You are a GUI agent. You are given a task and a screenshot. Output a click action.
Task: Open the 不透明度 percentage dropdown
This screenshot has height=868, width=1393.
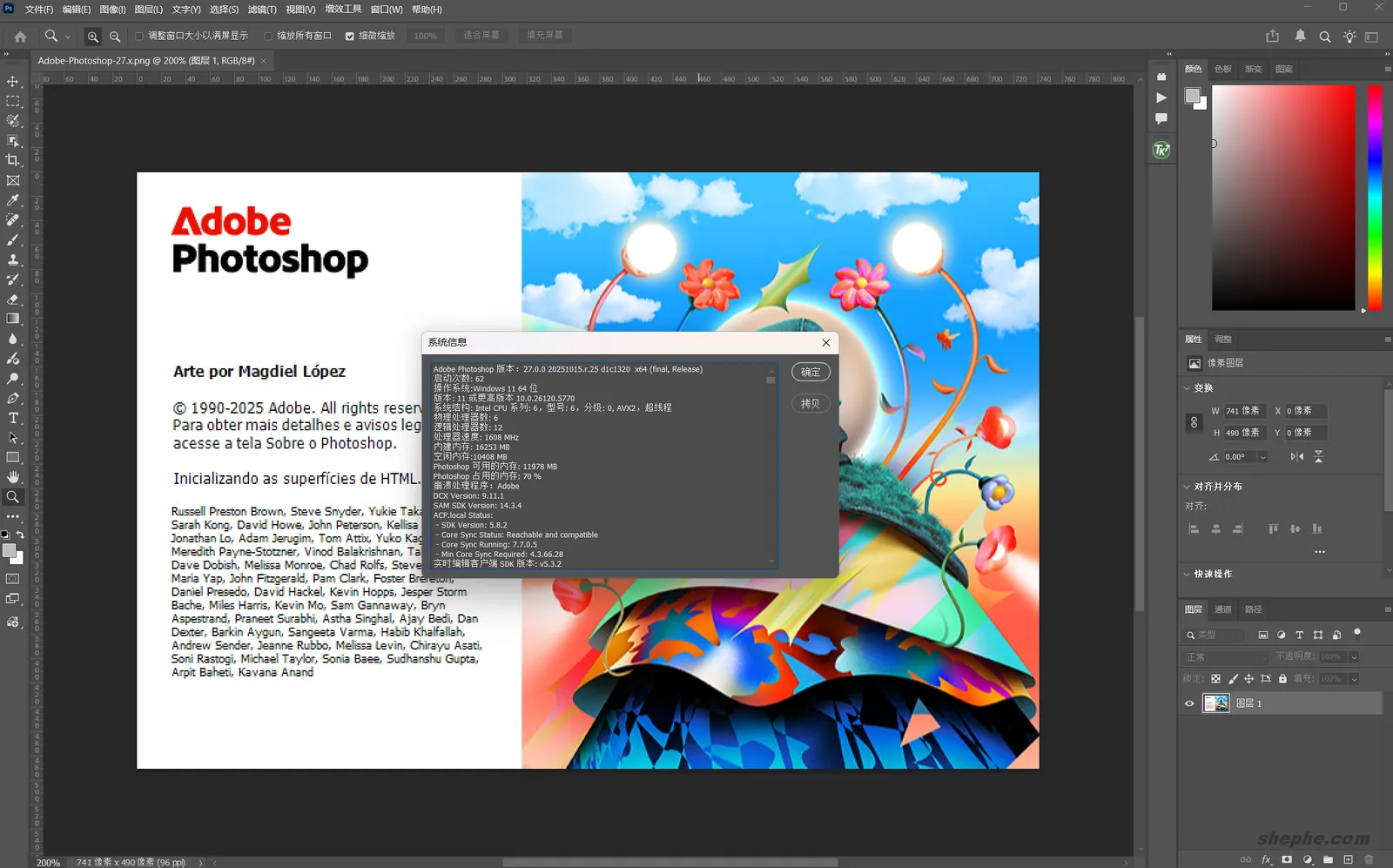coord(1354,657)
